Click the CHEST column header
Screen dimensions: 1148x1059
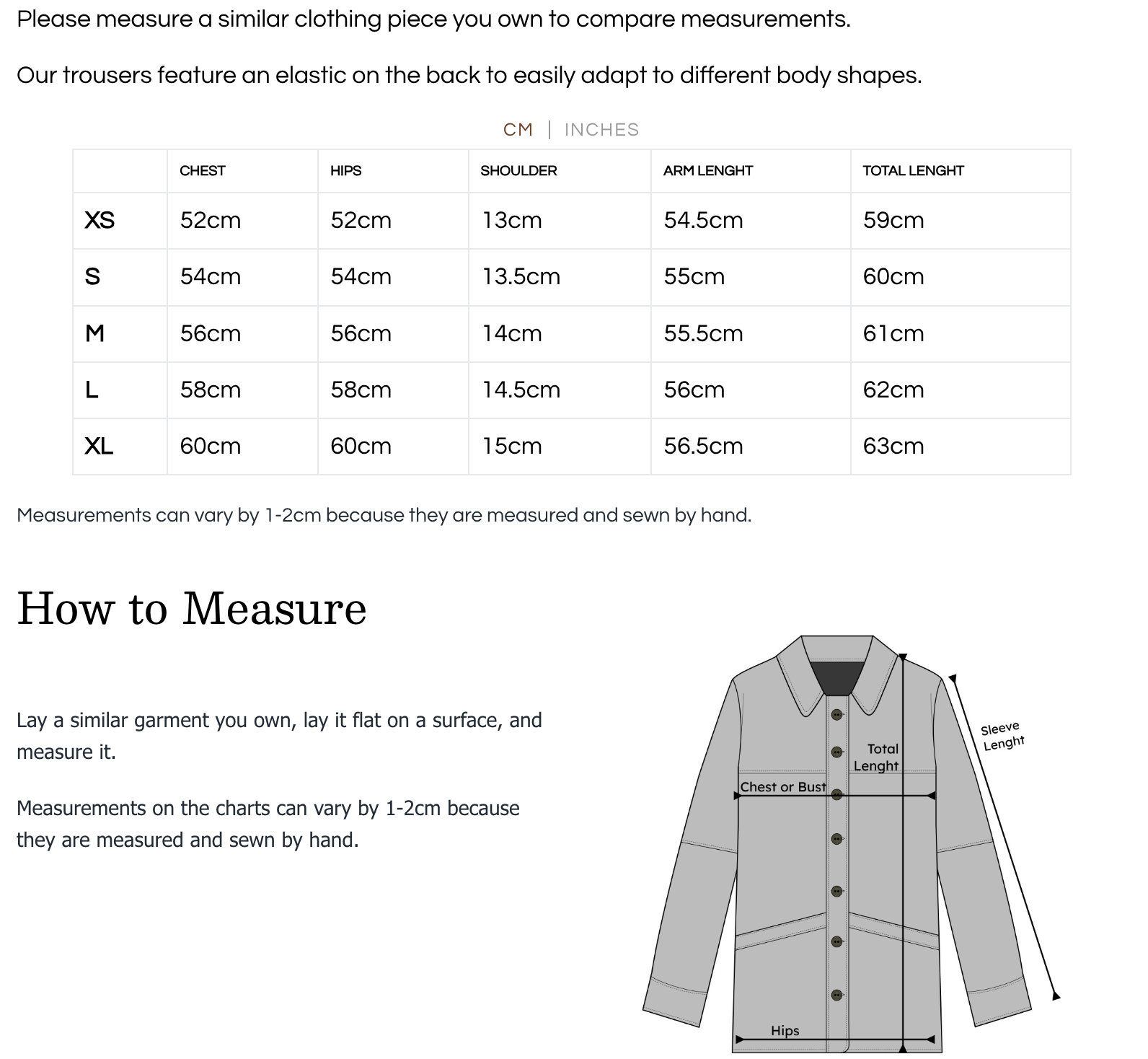coord(203,171)
